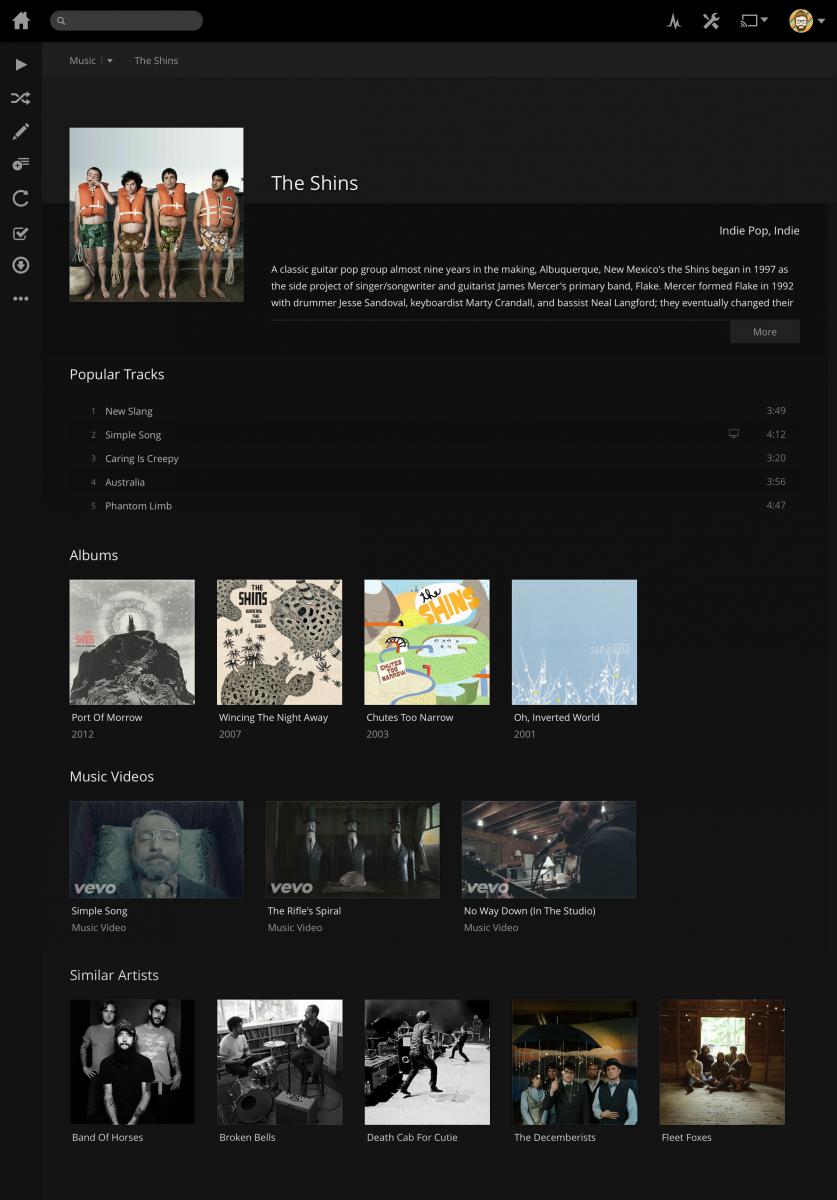This screenshot has width=837, height=1200.
Task: Click the Indie Pop, Indie genre text
Action: click(x=759, y=230)
